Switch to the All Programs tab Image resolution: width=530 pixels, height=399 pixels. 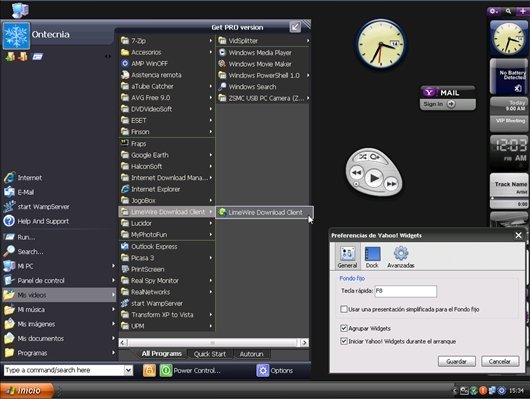(x=161, y=354)
